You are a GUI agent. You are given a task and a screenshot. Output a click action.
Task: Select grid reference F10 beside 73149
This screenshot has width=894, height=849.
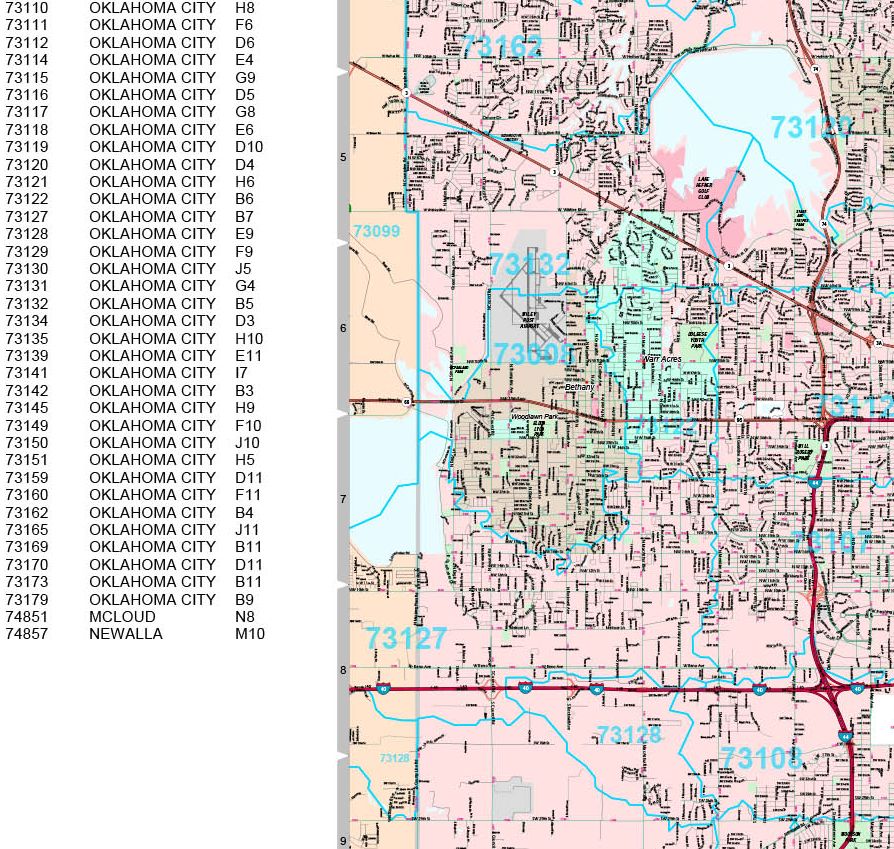click(248, 425)
